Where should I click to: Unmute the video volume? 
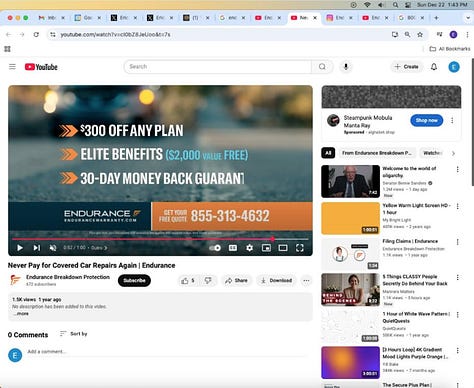(53, 248)
